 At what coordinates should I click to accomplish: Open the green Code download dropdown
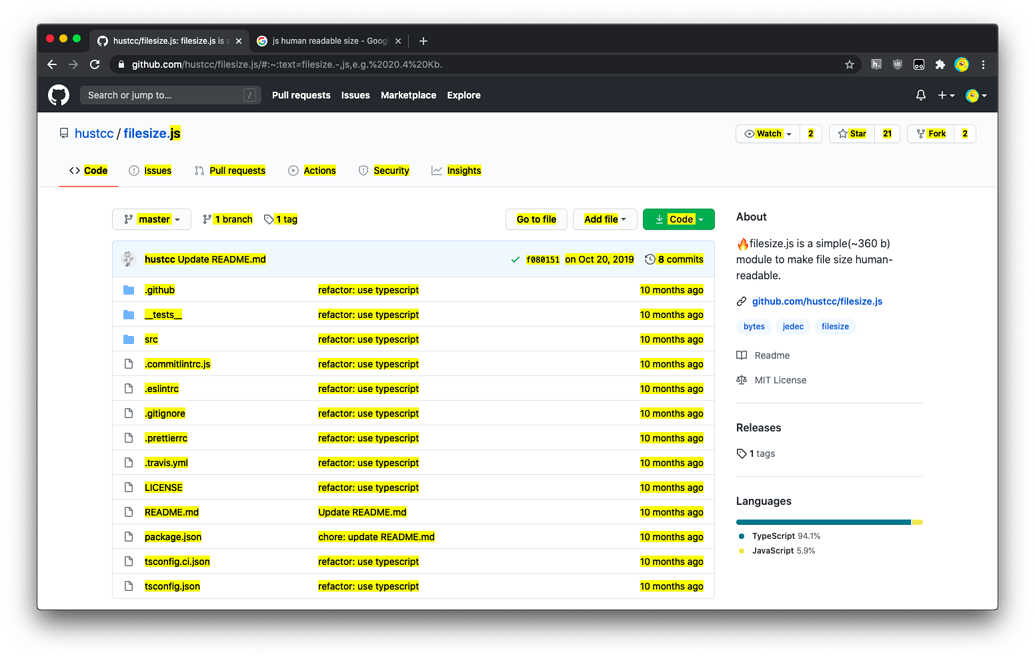click(679, 219)
